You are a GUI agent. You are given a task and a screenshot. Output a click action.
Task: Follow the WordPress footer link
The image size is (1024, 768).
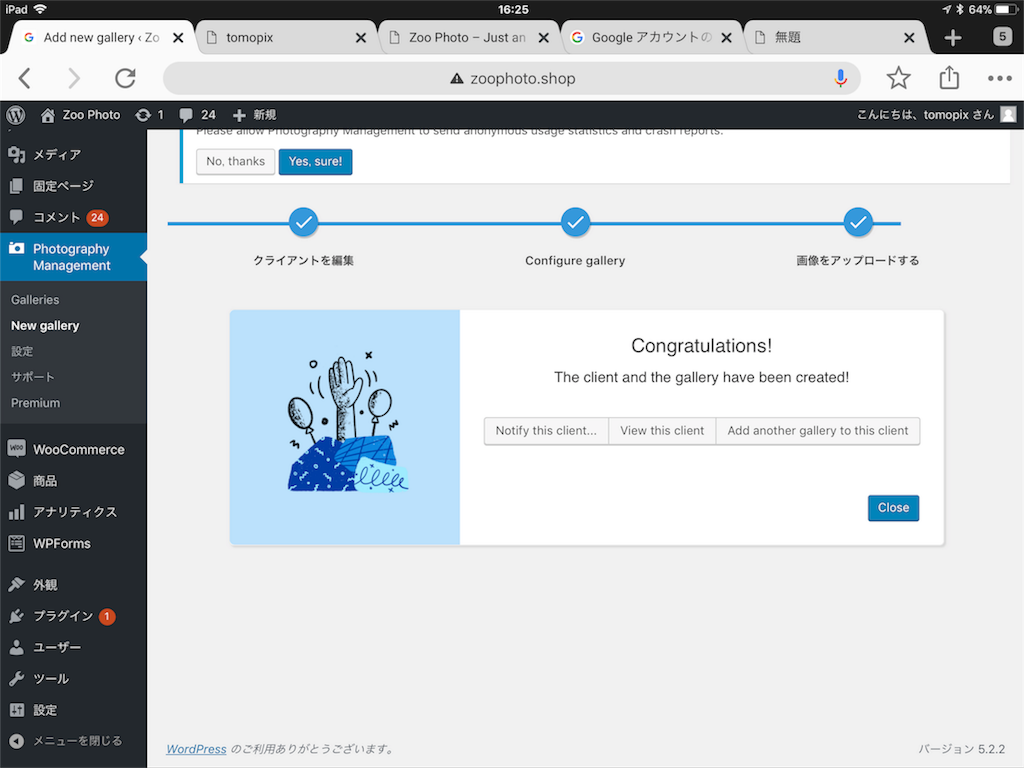(197, 749)
